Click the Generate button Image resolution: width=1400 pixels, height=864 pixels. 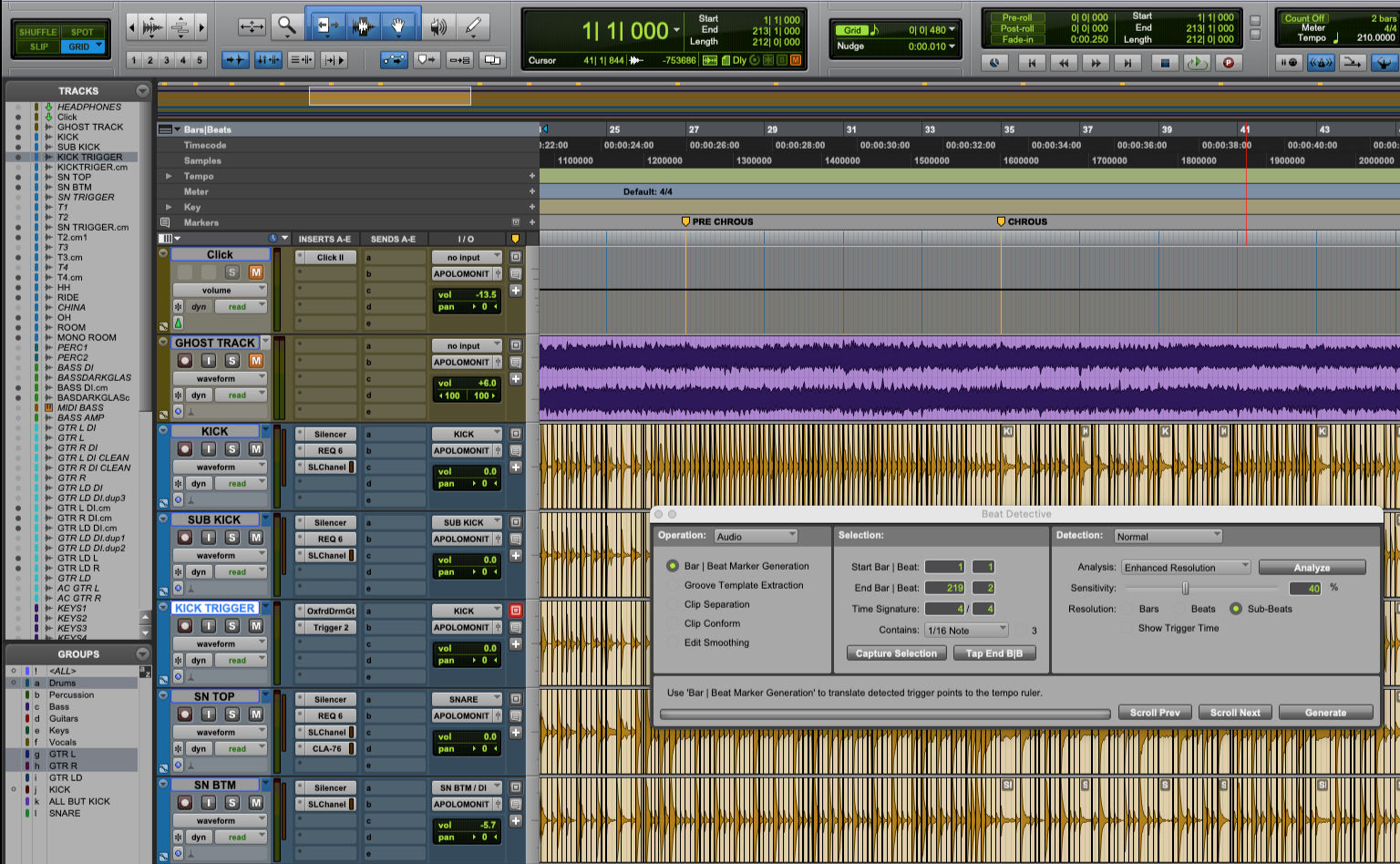click(1325, 713)
